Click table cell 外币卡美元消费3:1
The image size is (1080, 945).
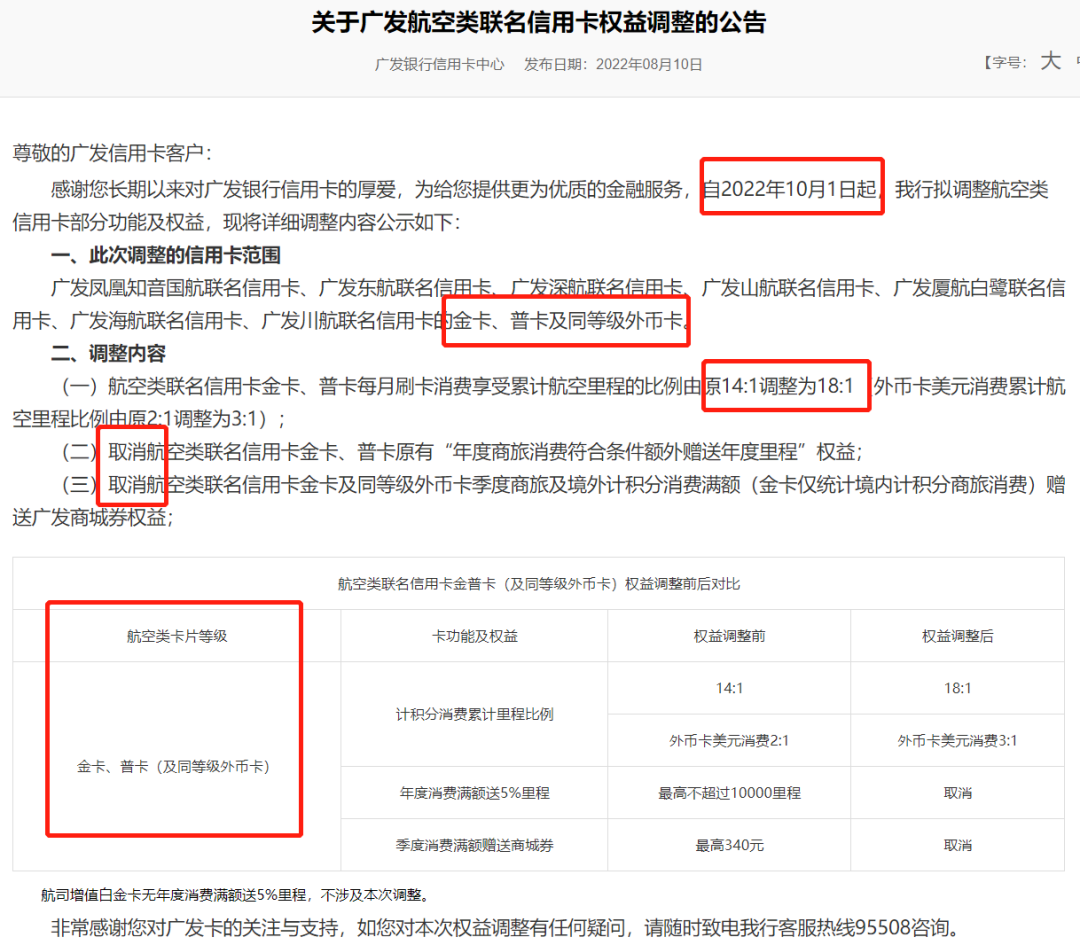pos(958,740)
